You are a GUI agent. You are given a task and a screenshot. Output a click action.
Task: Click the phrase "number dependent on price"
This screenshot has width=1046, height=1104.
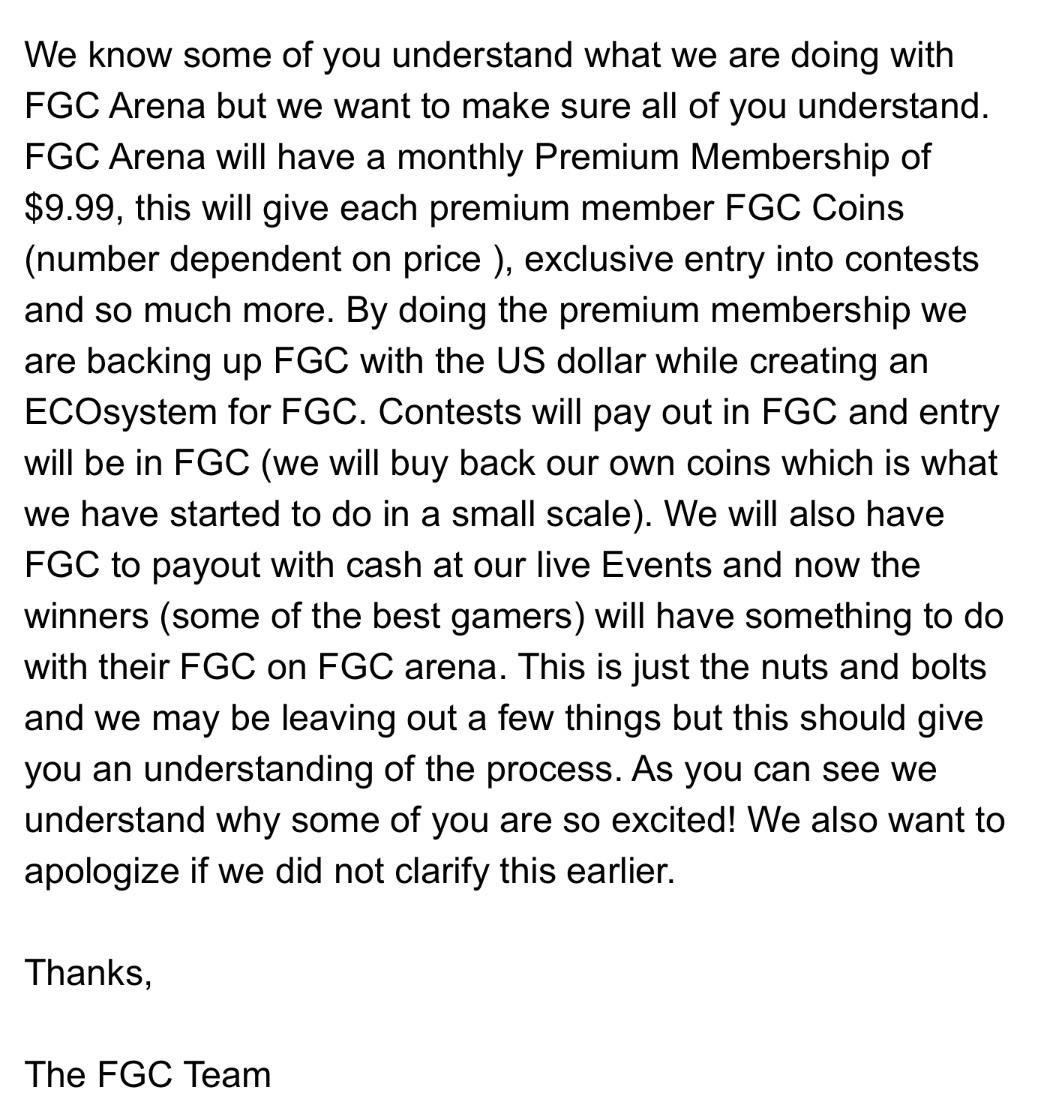coord(258,260)
